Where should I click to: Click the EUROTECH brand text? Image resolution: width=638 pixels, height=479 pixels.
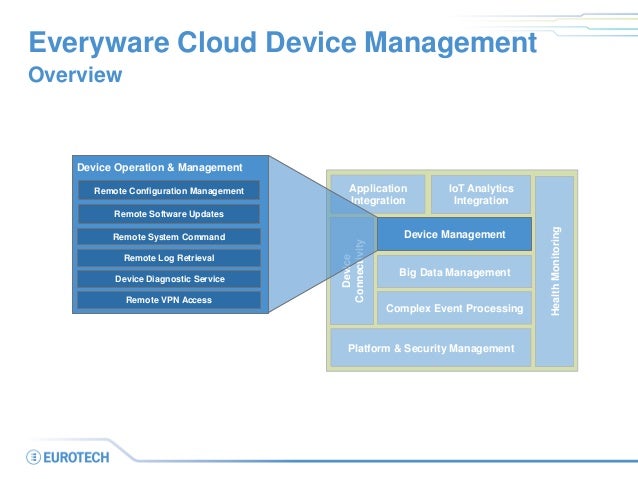(76, 457)
